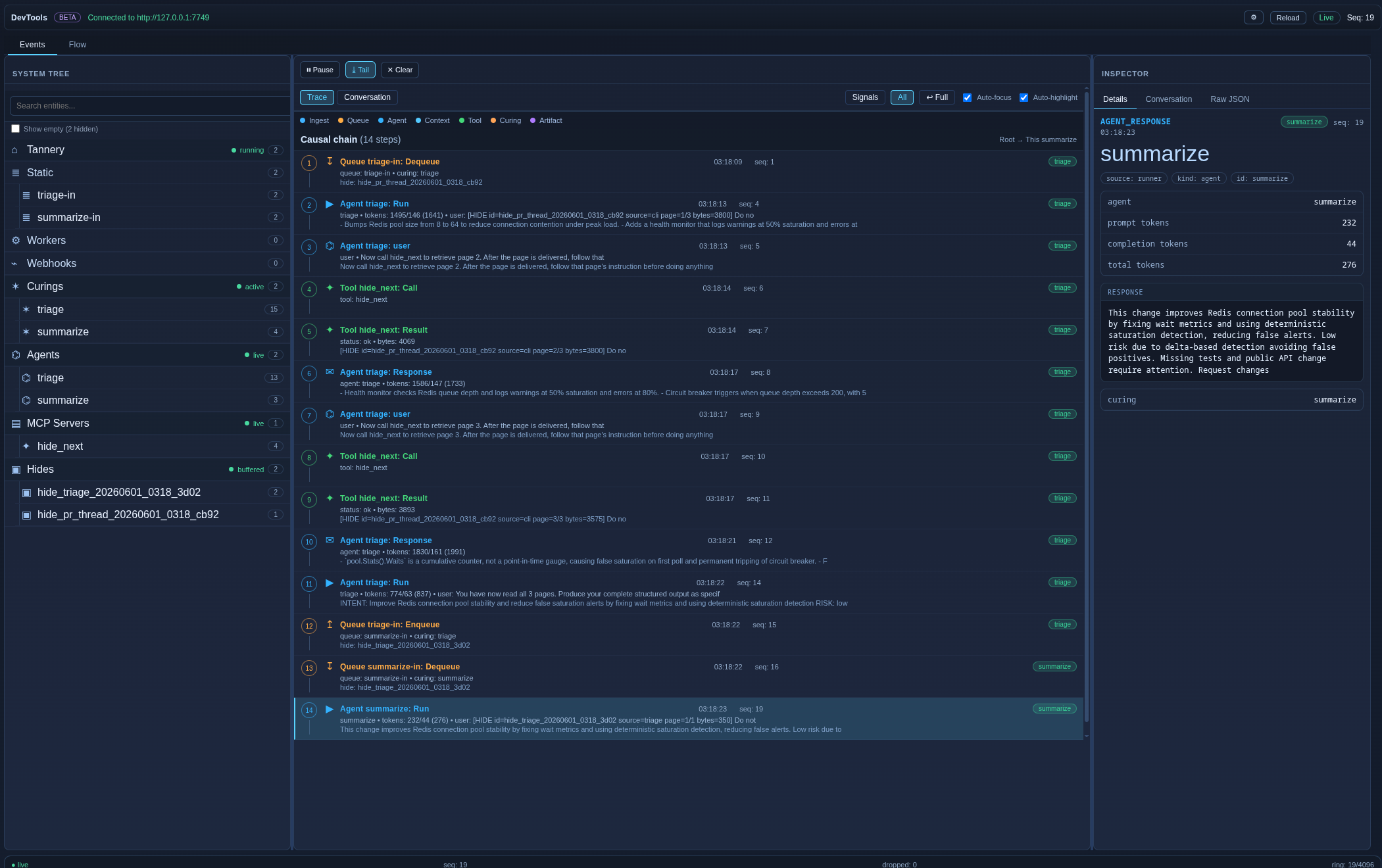
Task: Click play icon of step 14 summarize Run
Action: click(x=330, y=709)
